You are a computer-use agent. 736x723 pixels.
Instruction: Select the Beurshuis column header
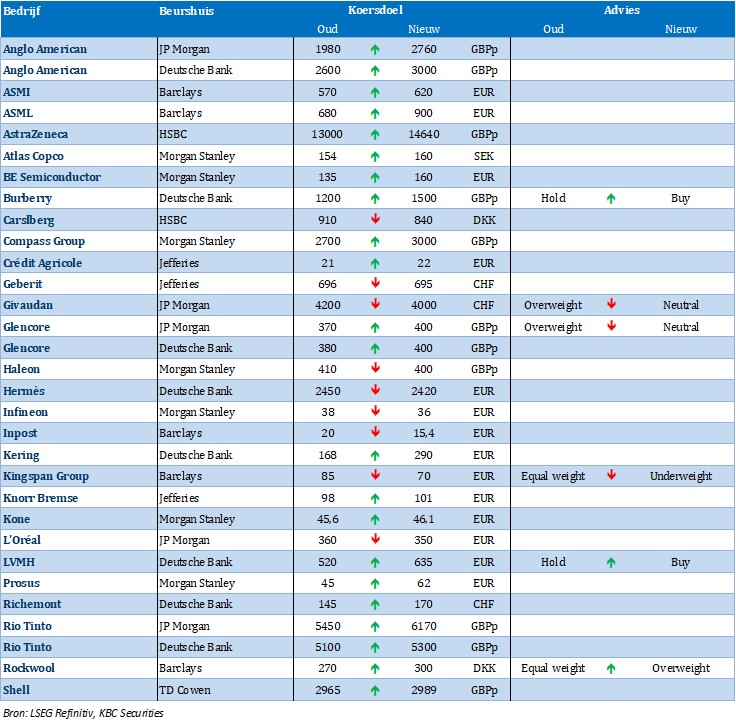(x=186, y=10)
